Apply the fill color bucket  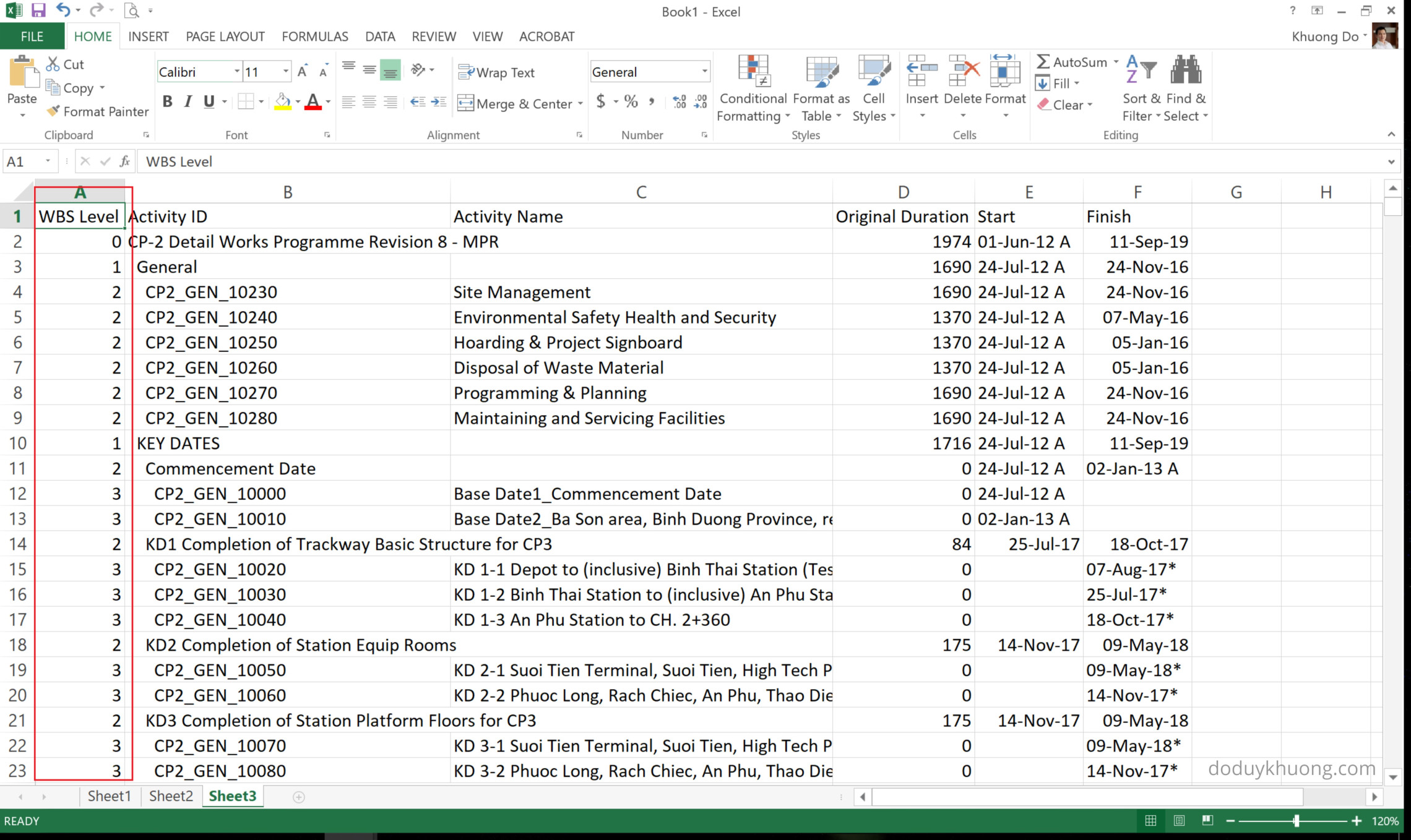[x=283, y=101]
